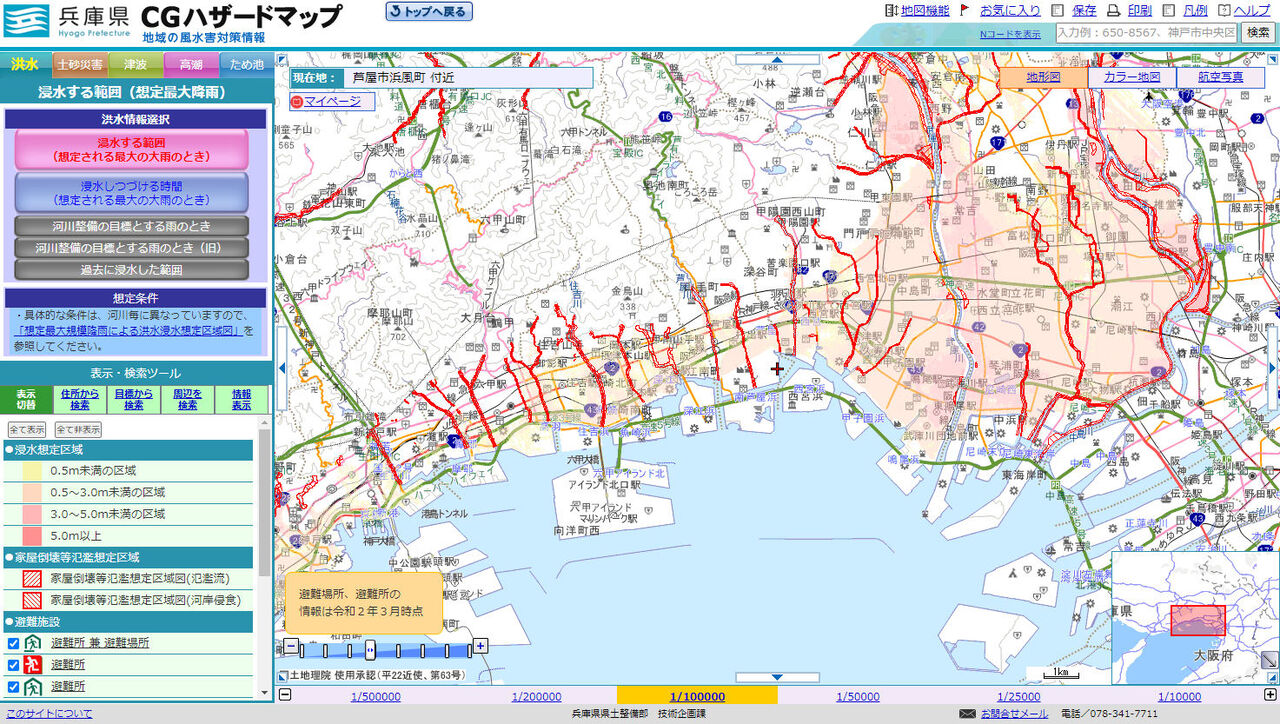This screenshot has width=1280, height=724.
Task: Click the 地図機能 map functions icon
Action: (889, 10)
